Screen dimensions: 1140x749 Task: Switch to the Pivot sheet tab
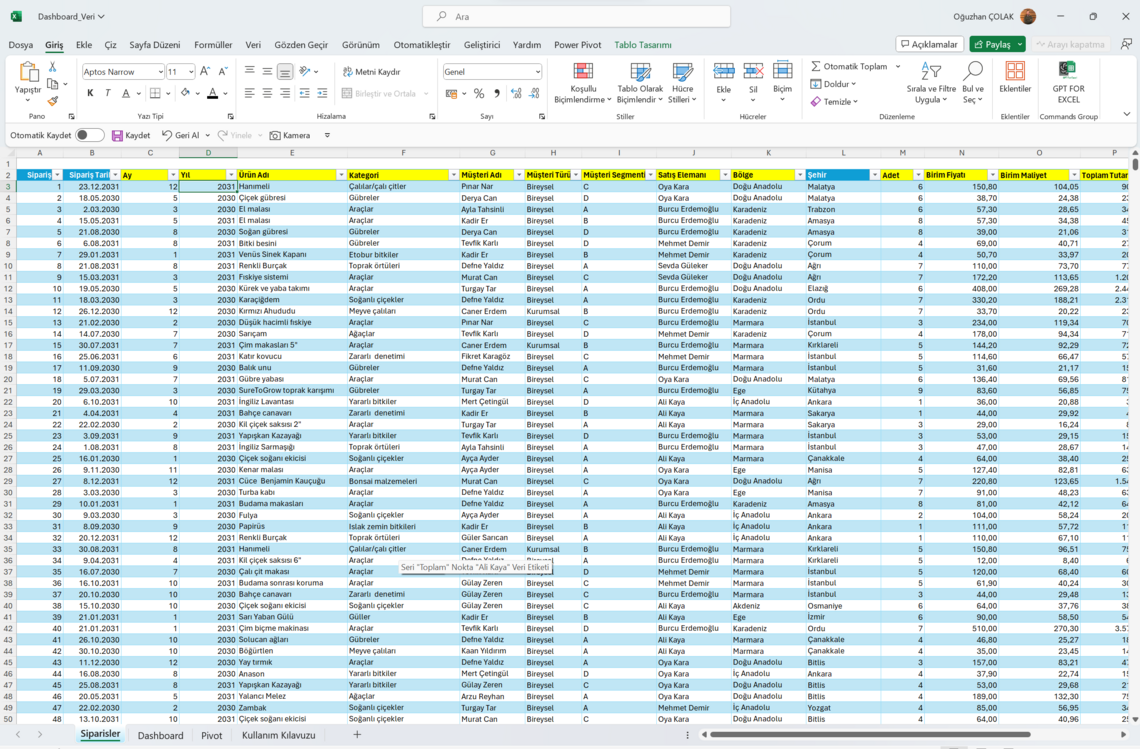[212, 735]
